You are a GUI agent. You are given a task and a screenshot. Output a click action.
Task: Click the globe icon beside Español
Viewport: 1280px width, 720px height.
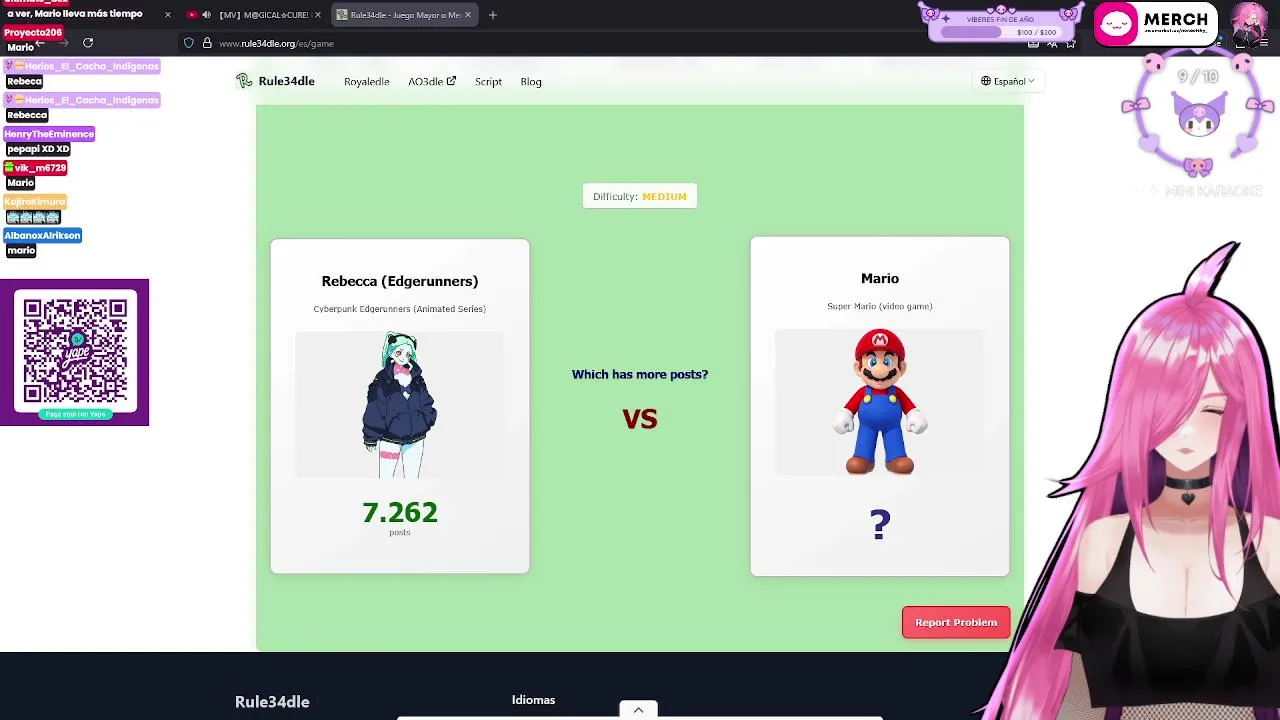(x=985, y=81)
